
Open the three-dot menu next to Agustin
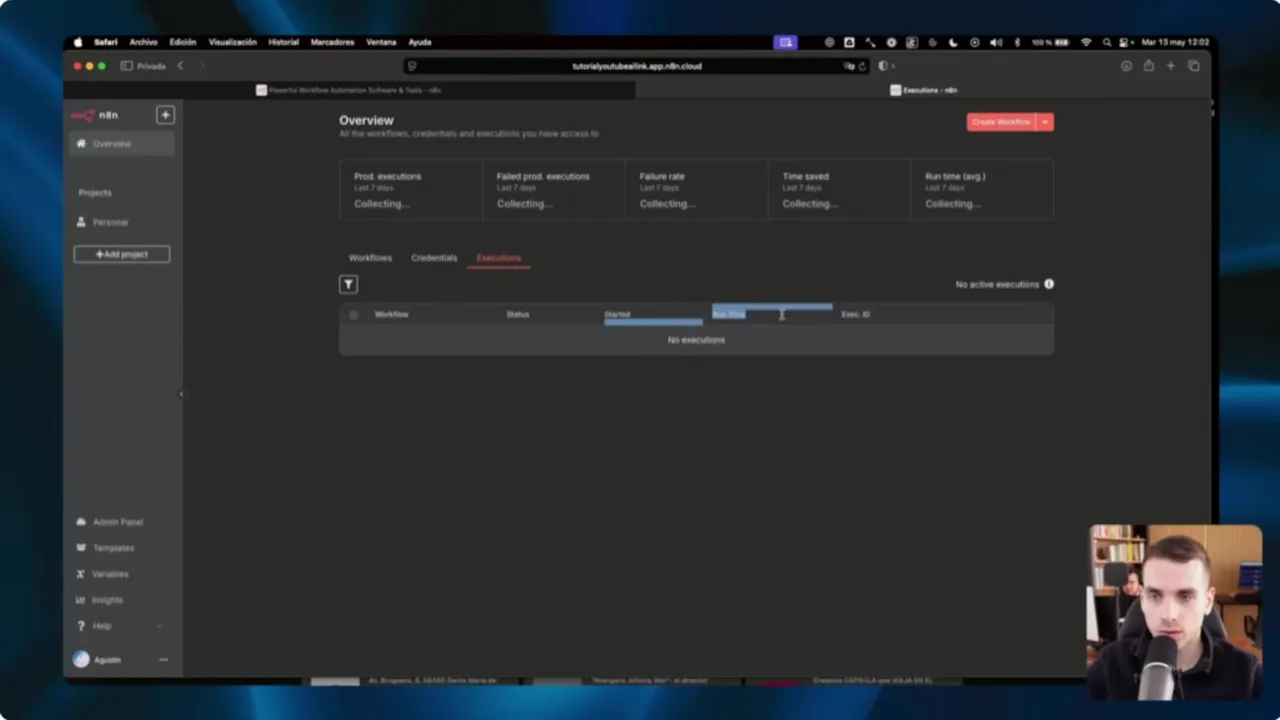(x=163, y=660)
